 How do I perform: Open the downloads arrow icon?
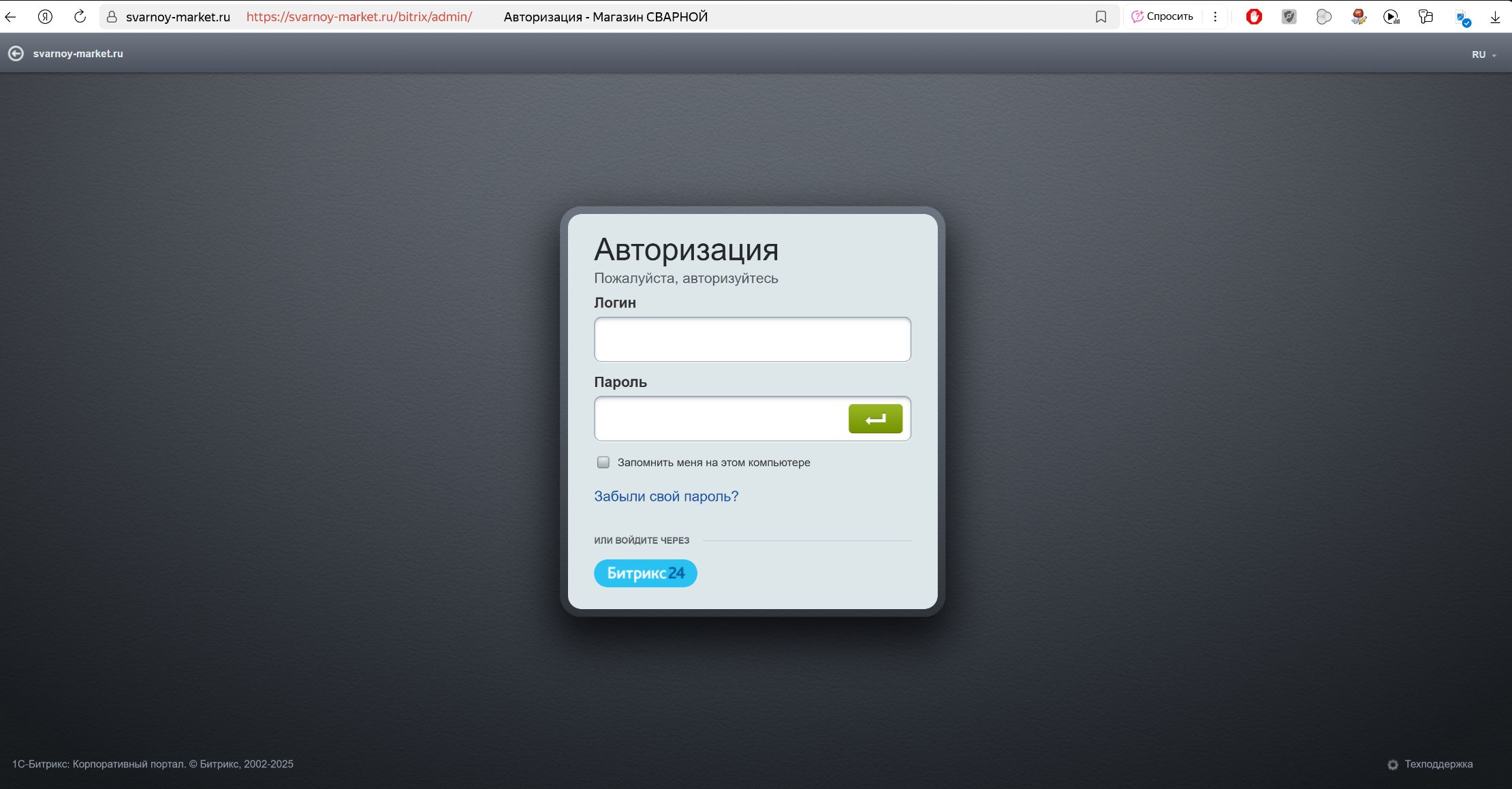(x=1495, y=17)
